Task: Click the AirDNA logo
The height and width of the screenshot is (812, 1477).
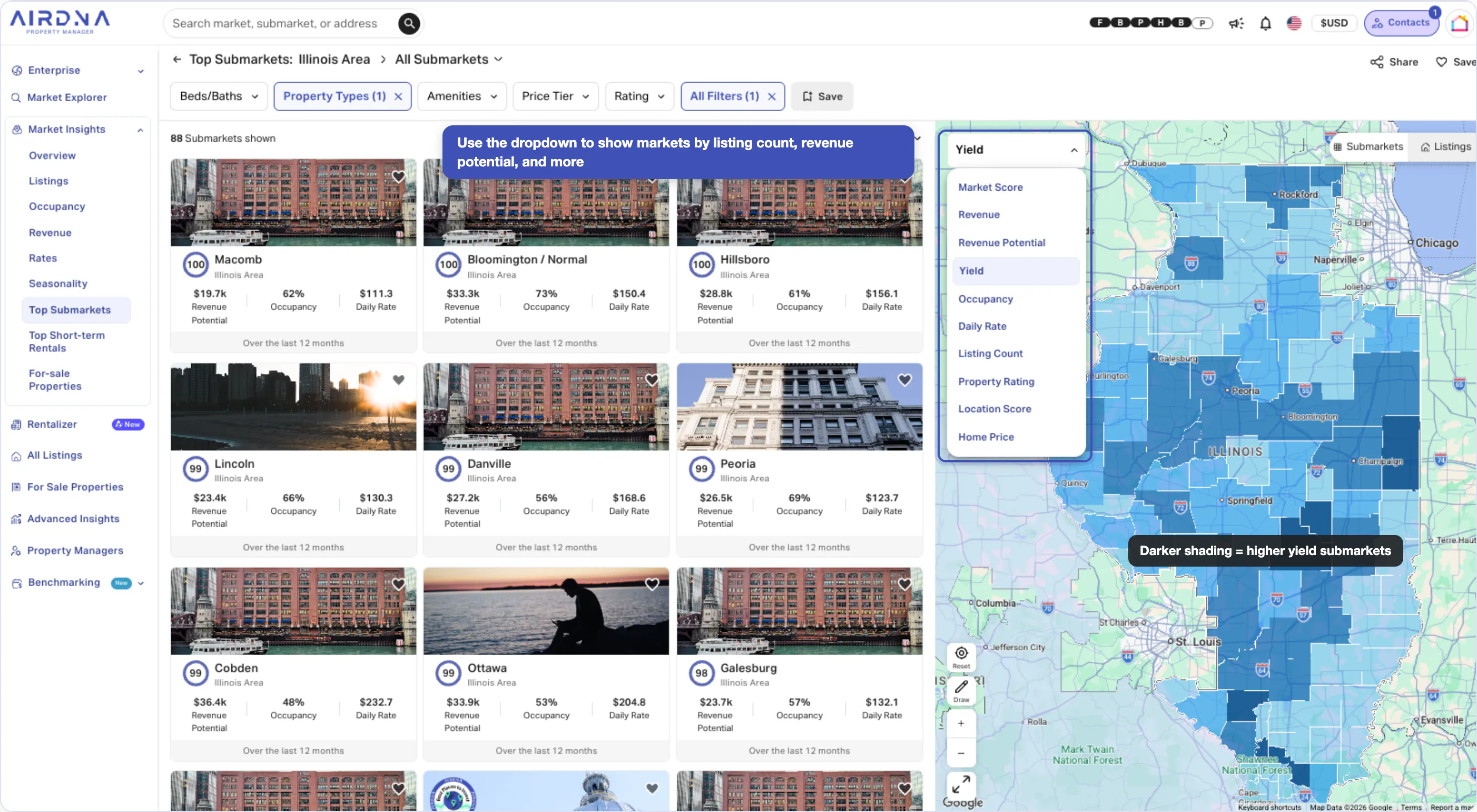Action: tap(60, 22)
